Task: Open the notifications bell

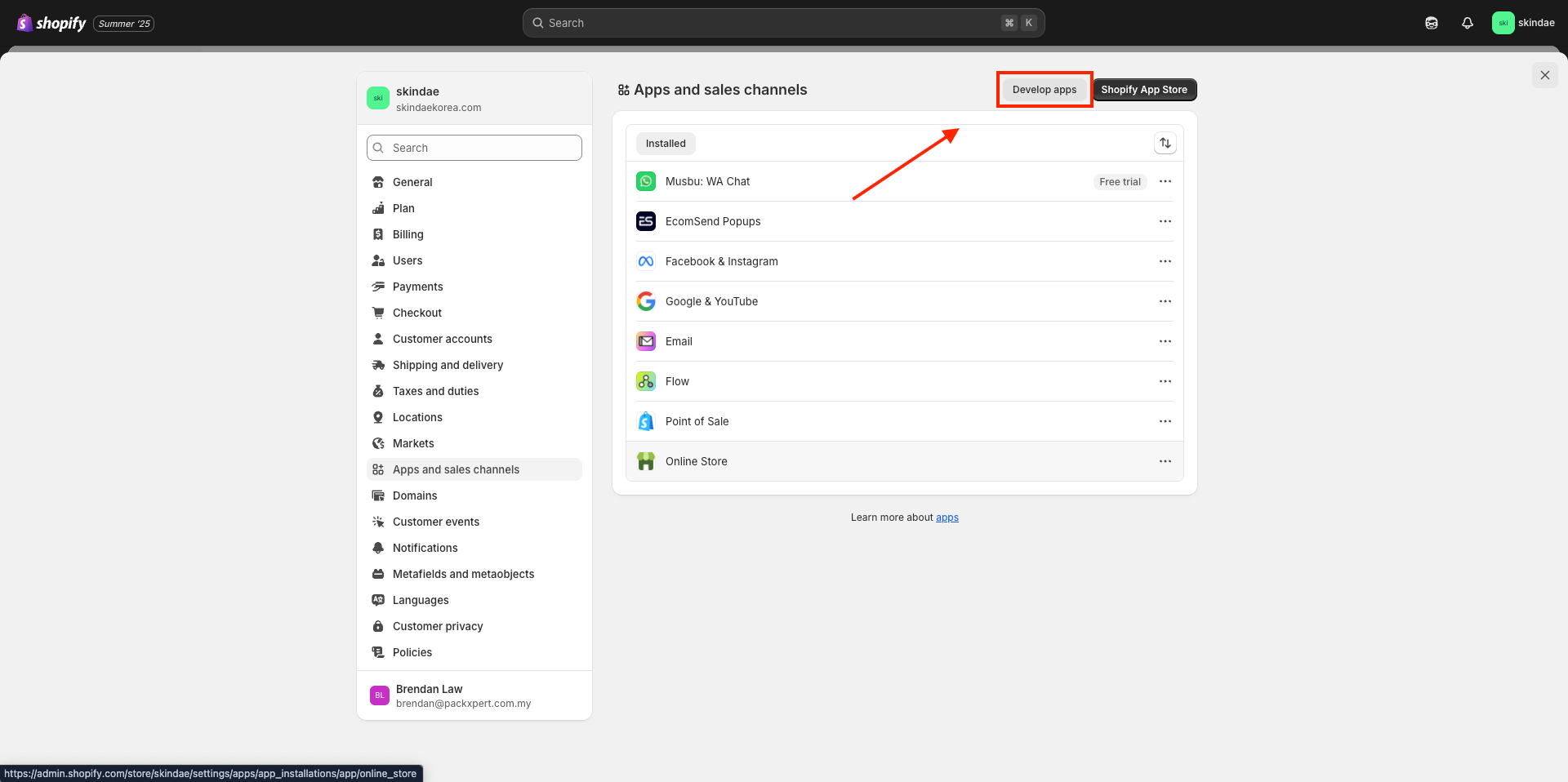Action: coord(1468,23)
